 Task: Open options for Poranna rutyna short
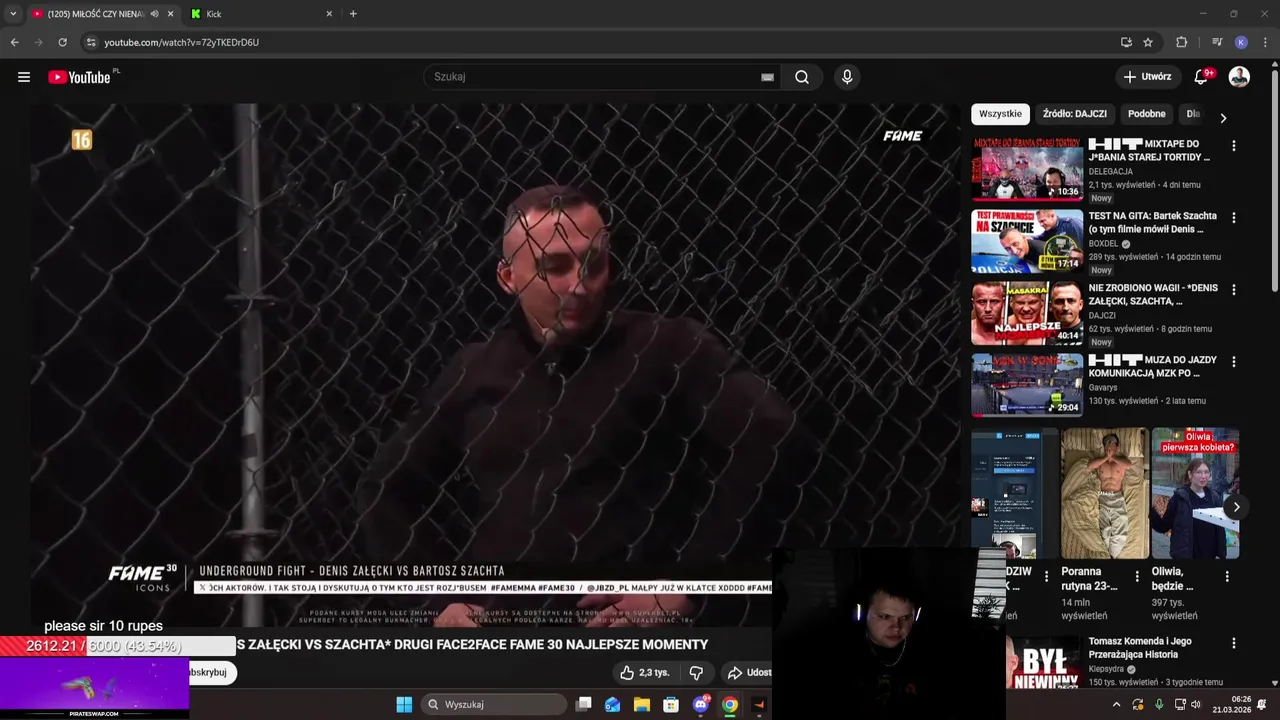click(1137, 576)
